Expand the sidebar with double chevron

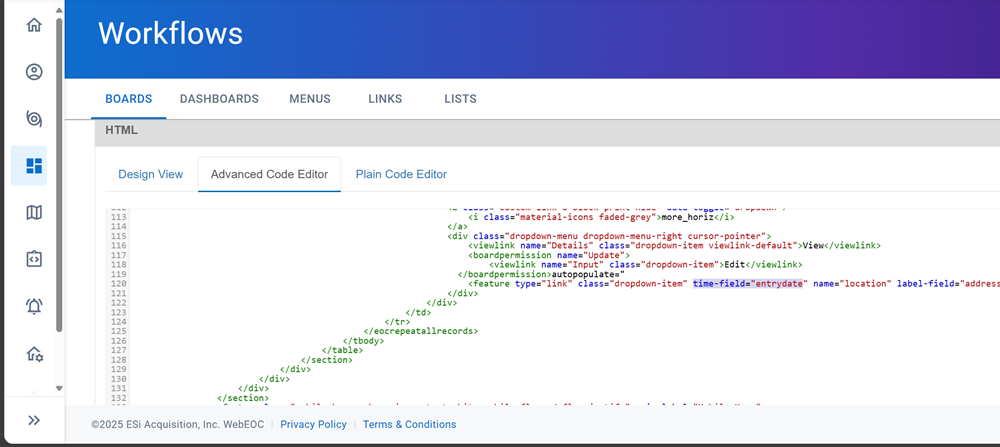[34, 420]
